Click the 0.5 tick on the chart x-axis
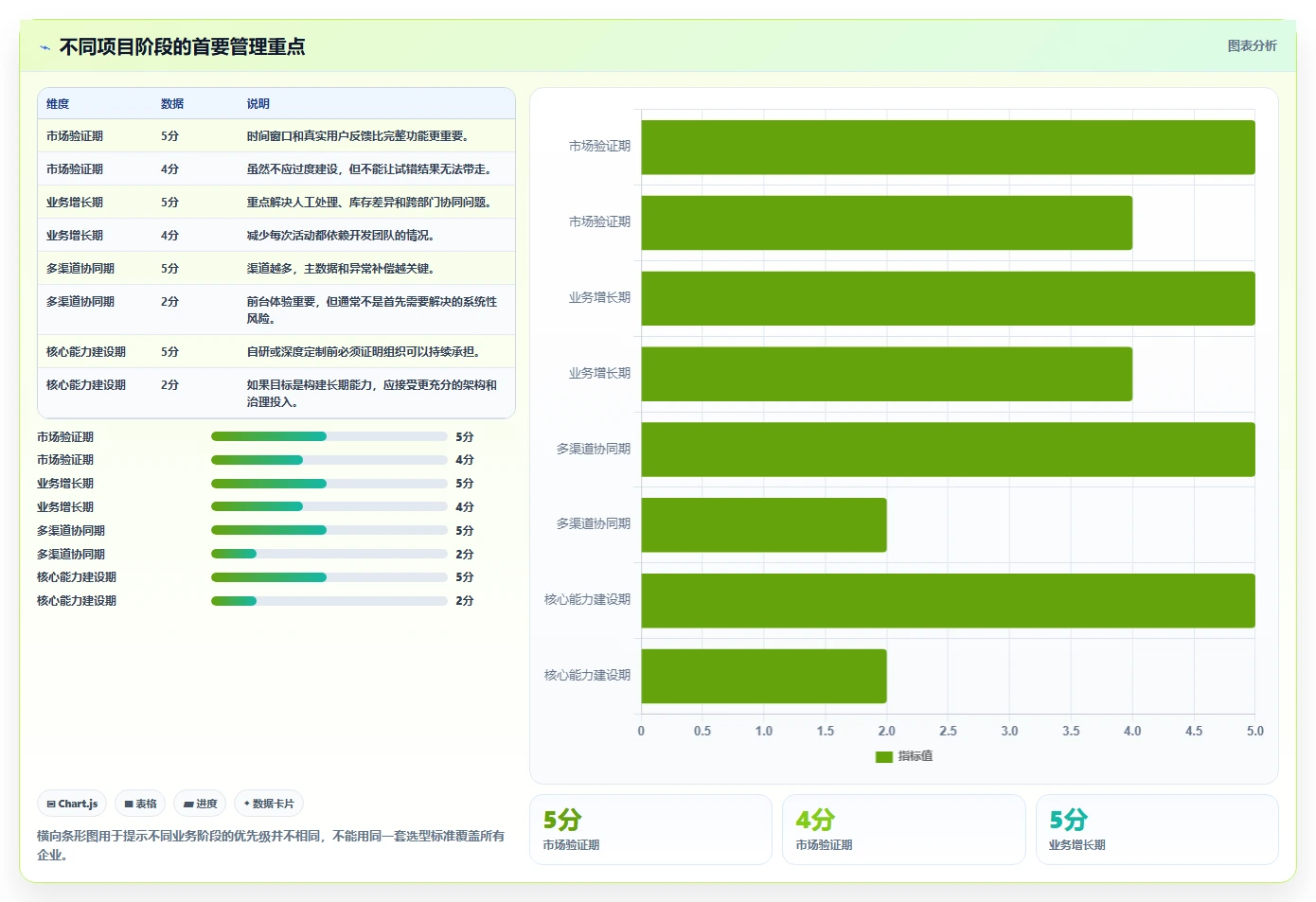The image size is (1316, 902). coord(702,732)
